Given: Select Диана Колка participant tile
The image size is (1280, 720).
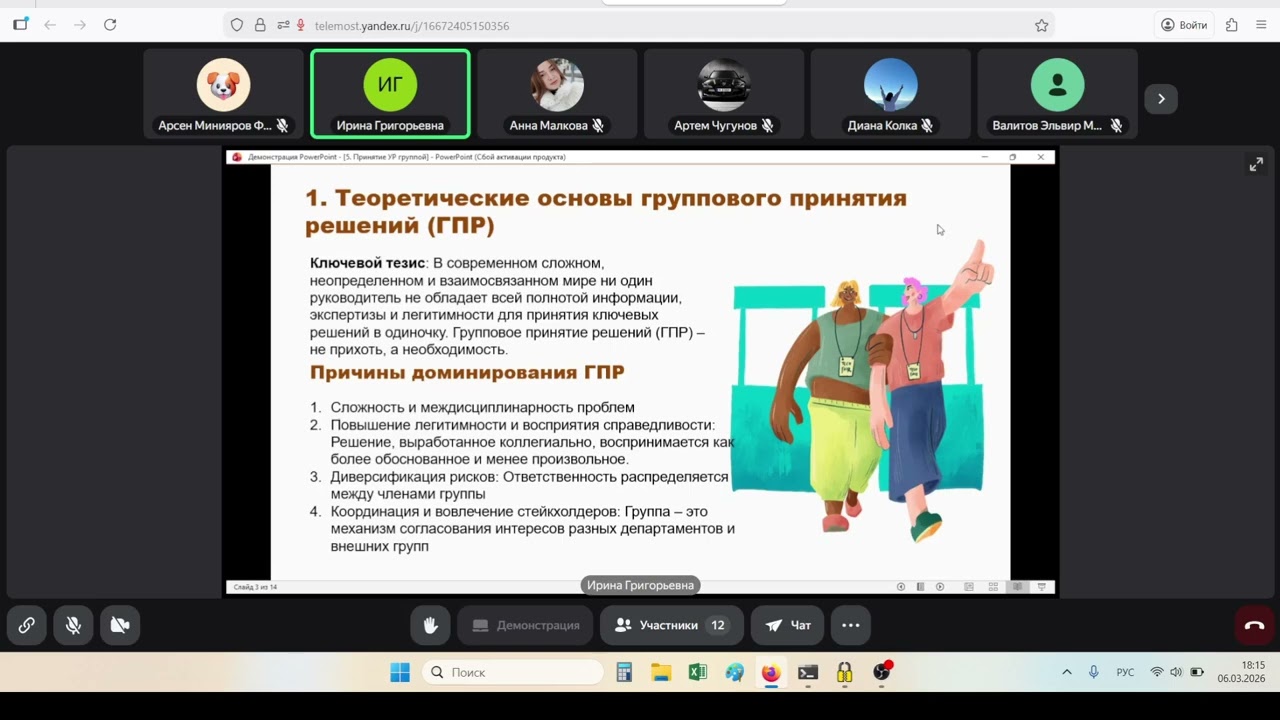Looking at the screenshot, I should click(890, 94).
